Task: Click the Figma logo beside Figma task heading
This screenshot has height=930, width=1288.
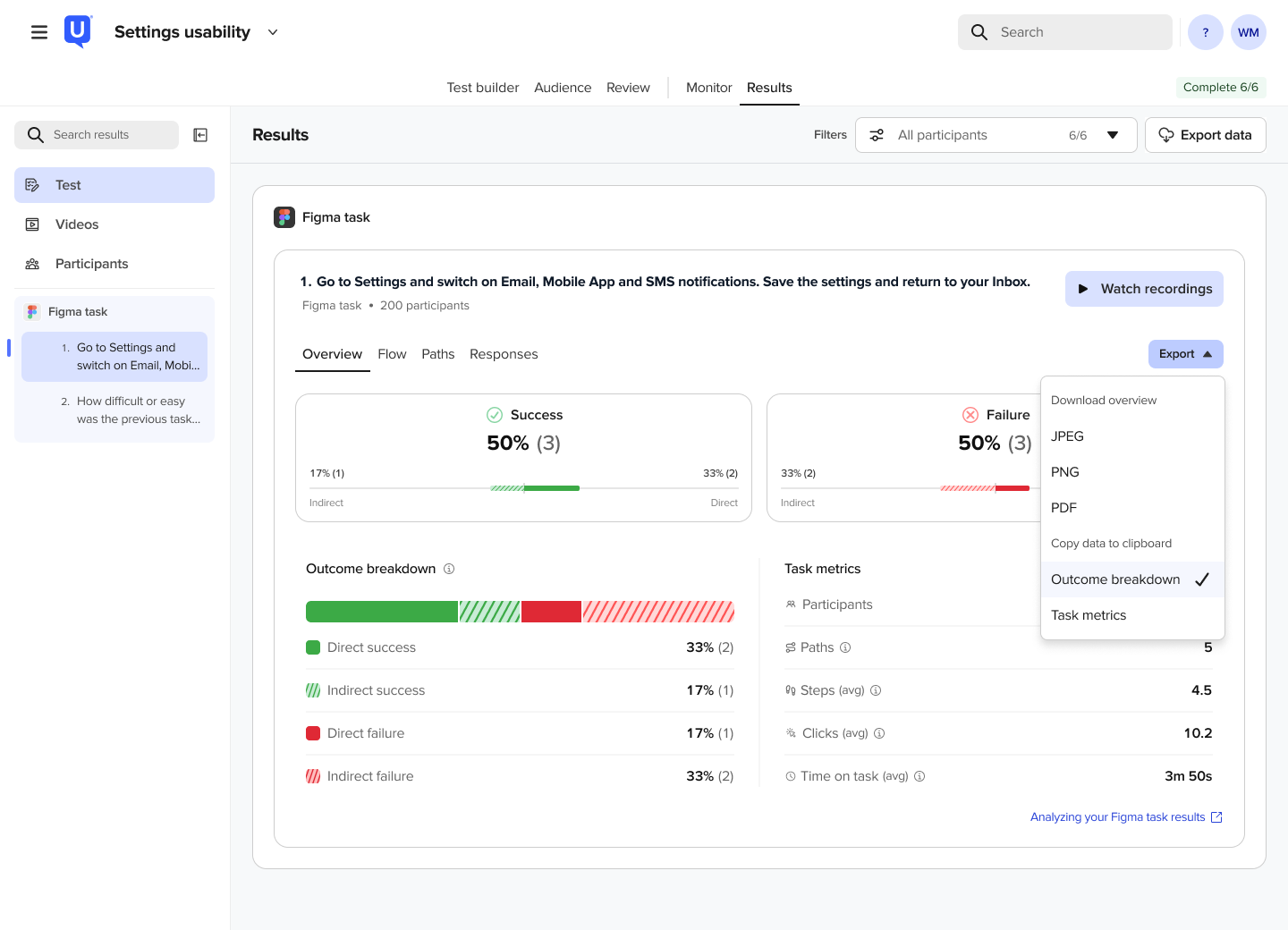Action: (284, 217)
